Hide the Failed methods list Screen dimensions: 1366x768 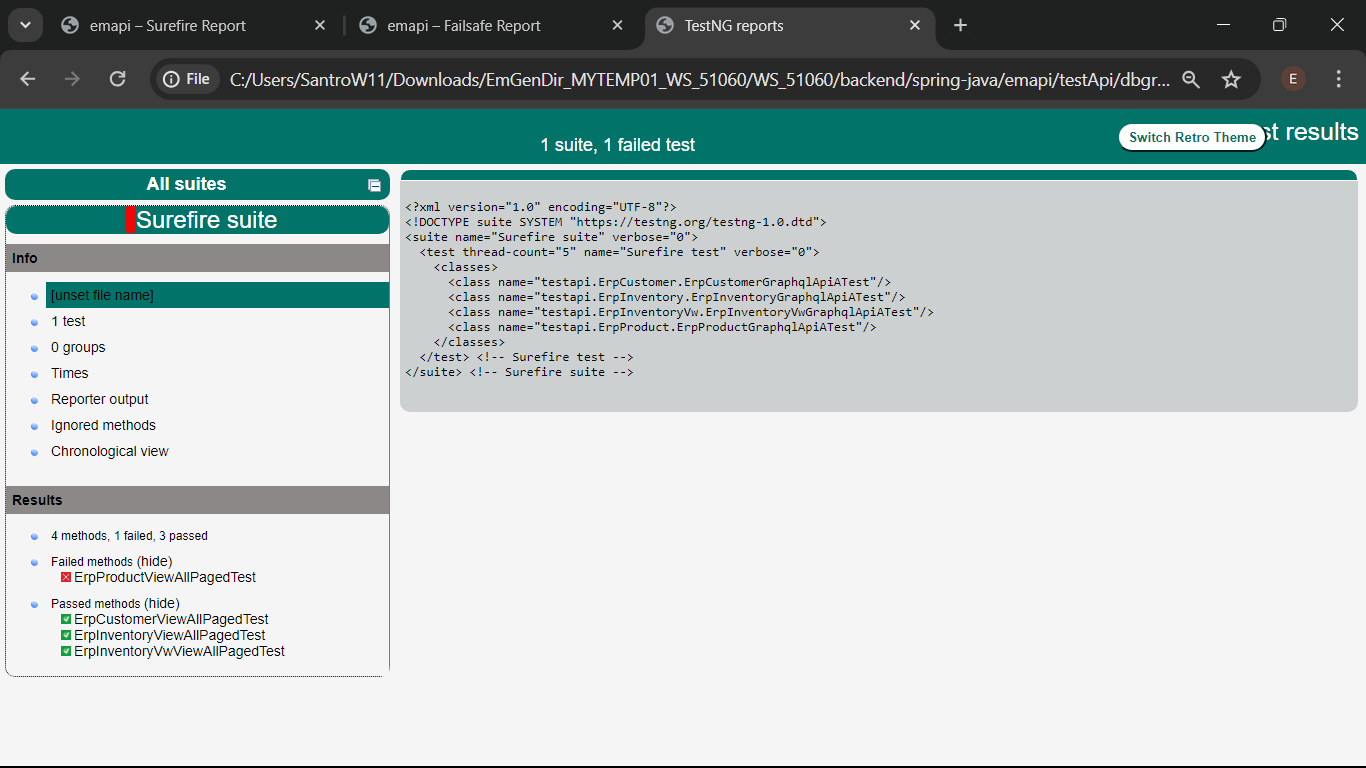point(154,561)
